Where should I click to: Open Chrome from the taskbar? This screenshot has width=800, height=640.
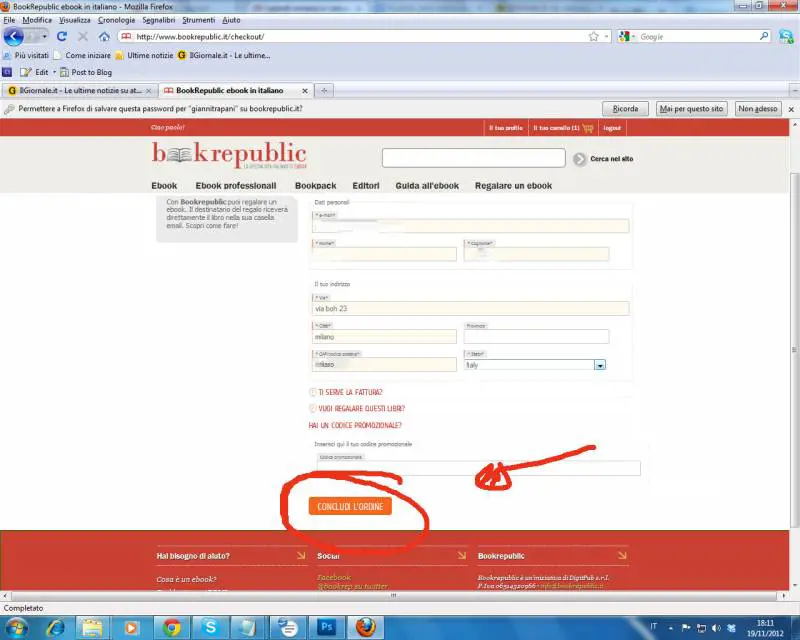[171, 628]
